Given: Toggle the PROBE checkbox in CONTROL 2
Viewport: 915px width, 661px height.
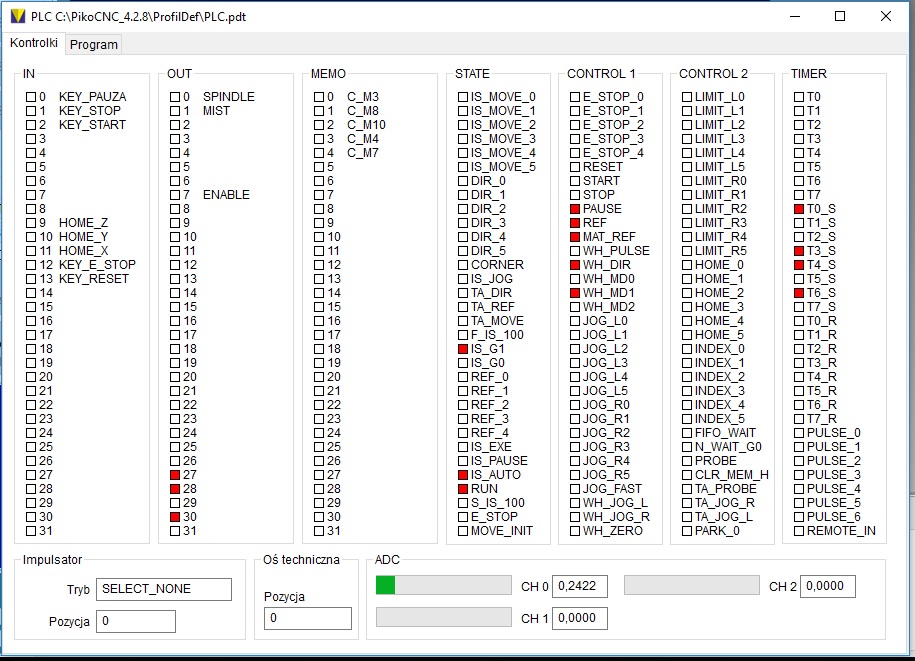Looking at the screenshot, I should [687, 461].
